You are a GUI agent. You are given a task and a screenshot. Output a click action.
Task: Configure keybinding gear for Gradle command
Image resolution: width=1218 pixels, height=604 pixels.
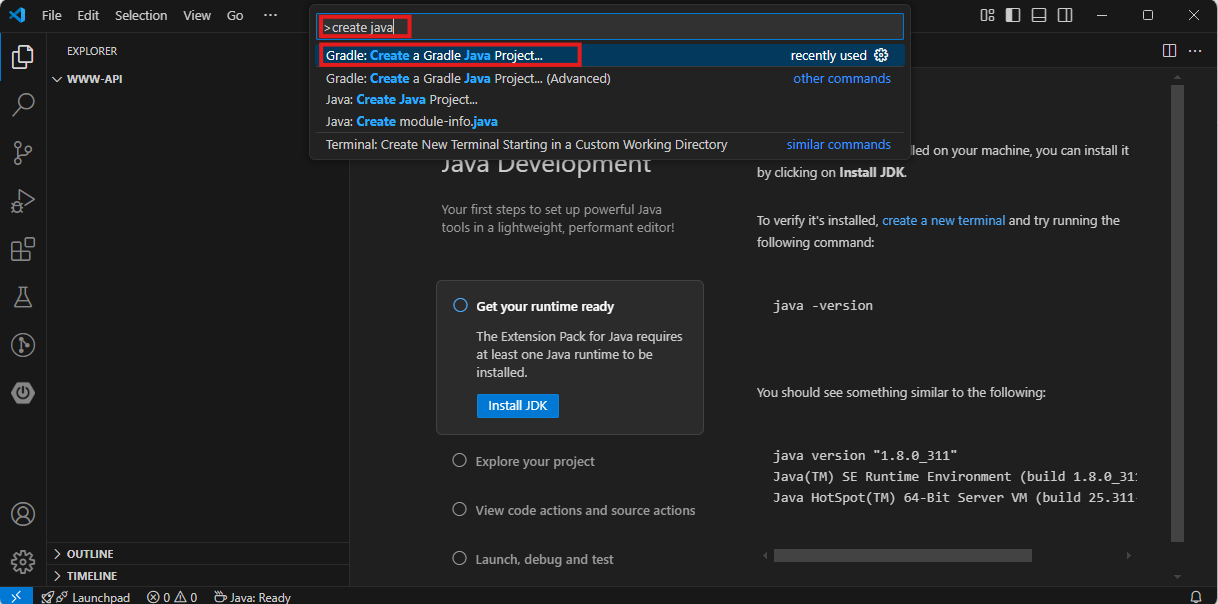point(881,56)
